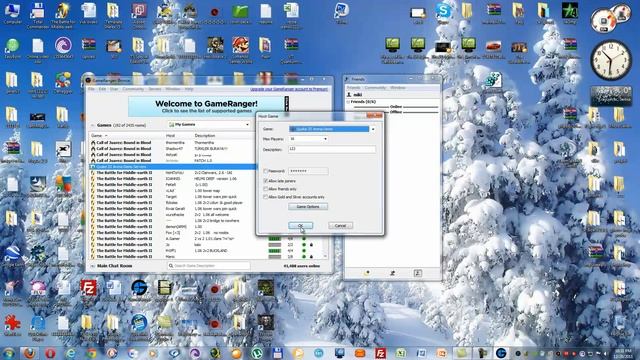Open the File menu in GameRanger
Viewport: 640px width, 360px height.
[91, 89]
